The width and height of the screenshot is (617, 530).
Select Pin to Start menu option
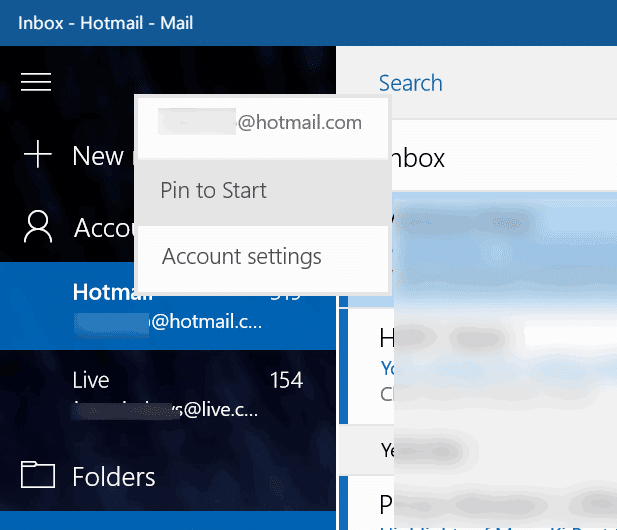pos(263,192)
